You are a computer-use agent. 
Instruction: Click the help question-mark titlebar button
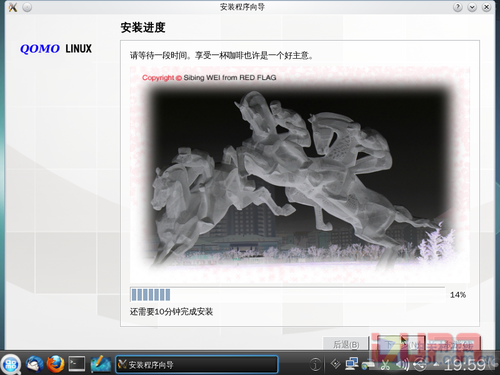click(458, 7)
